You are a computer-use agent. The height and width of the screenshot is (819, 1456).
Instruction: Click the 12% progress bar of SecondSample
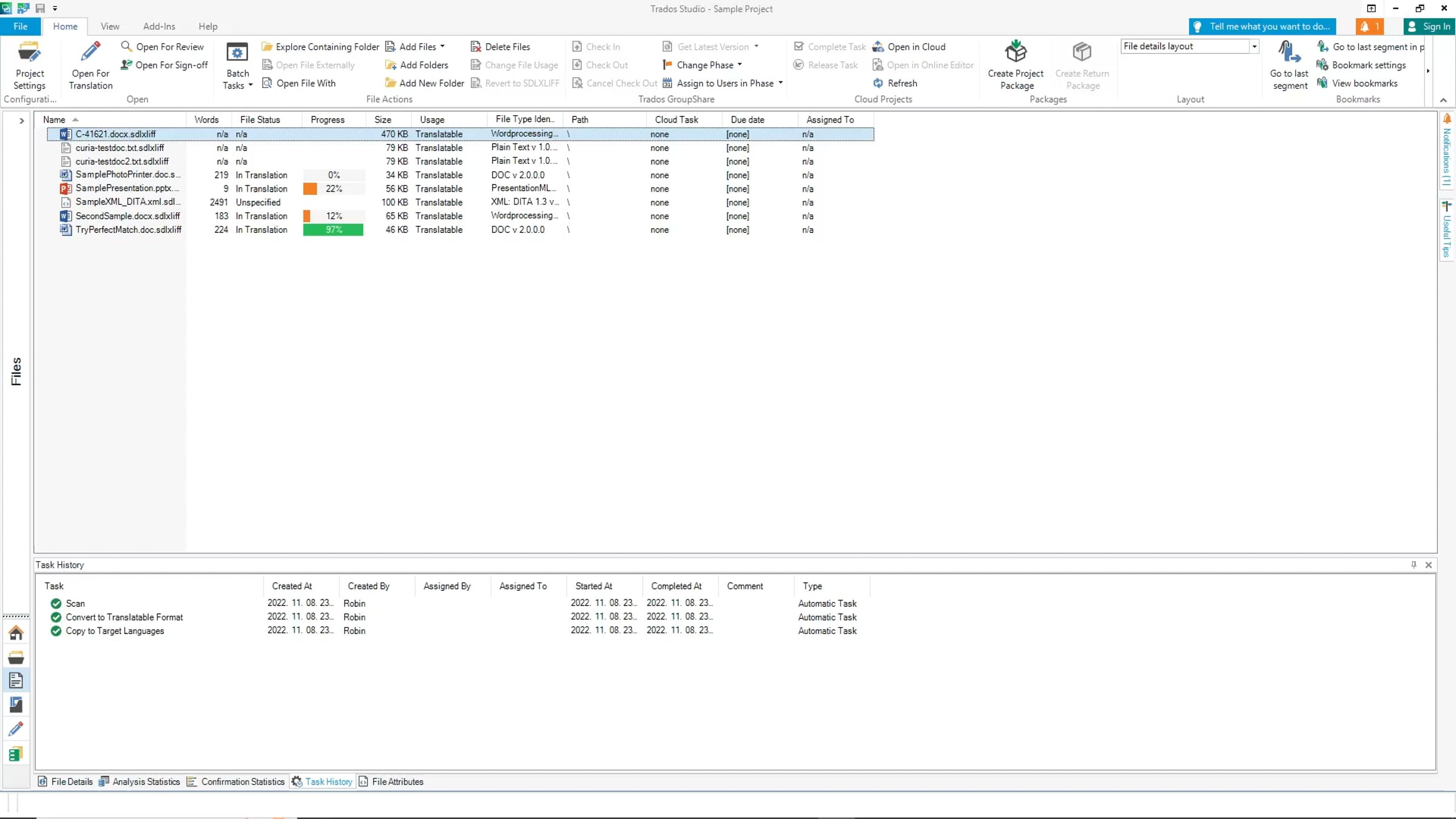(x=334, y=216)
